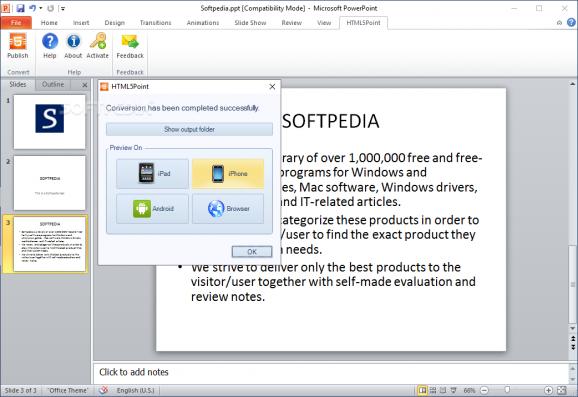Switch to the Slides pane tab
The image size is (578, 397).
(18, 84)
